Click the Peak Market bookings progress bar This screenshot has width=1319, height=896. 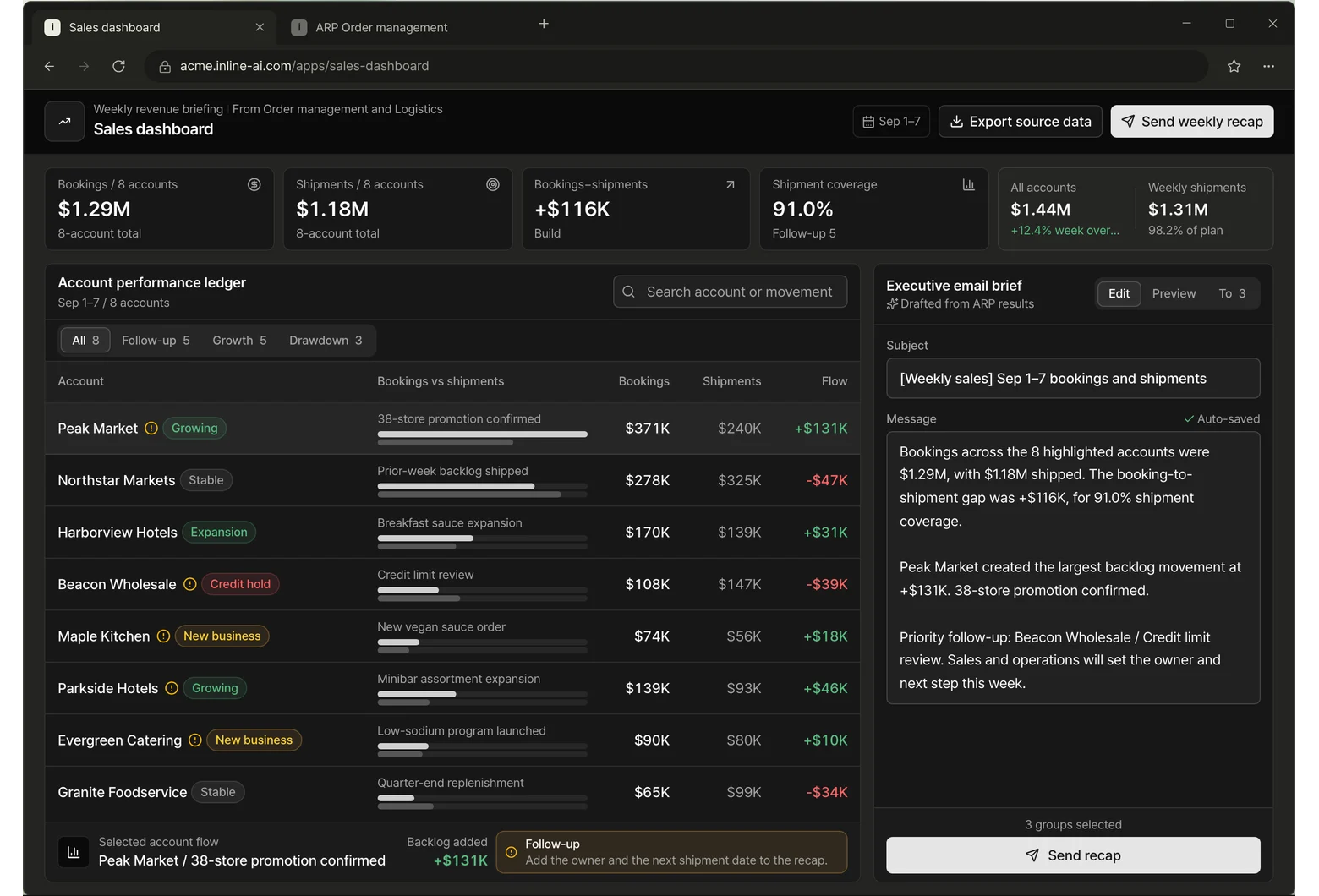tap(482, 434)
